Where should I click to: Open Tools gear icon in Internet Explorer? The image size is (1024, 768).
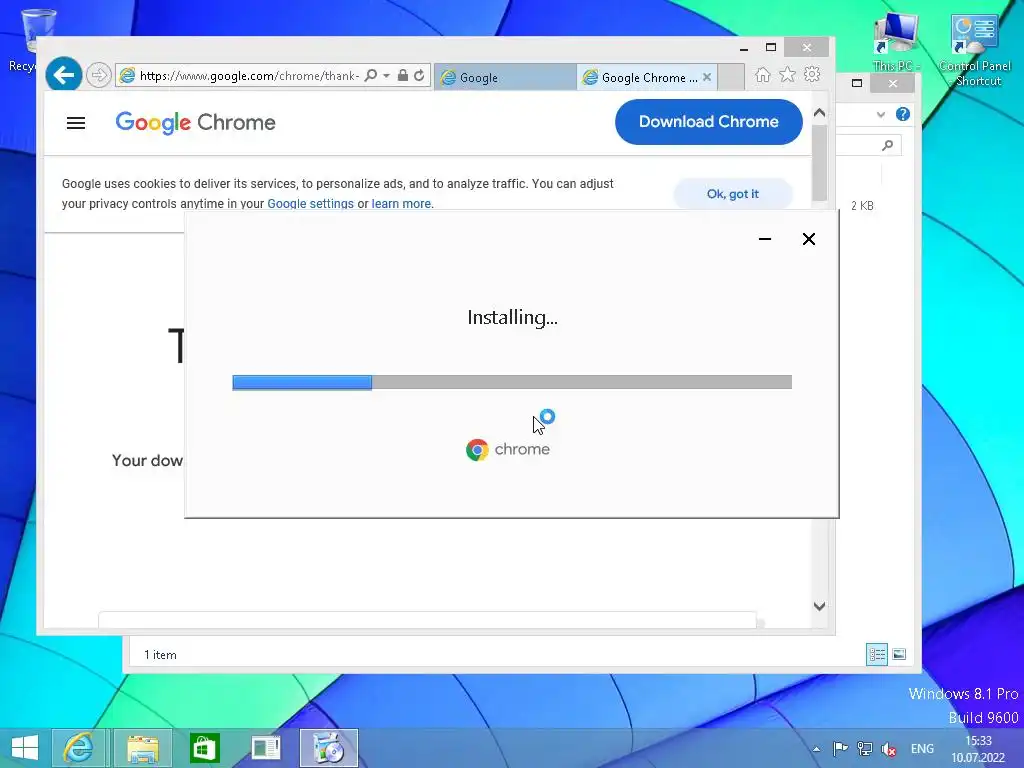pos(812,74)
